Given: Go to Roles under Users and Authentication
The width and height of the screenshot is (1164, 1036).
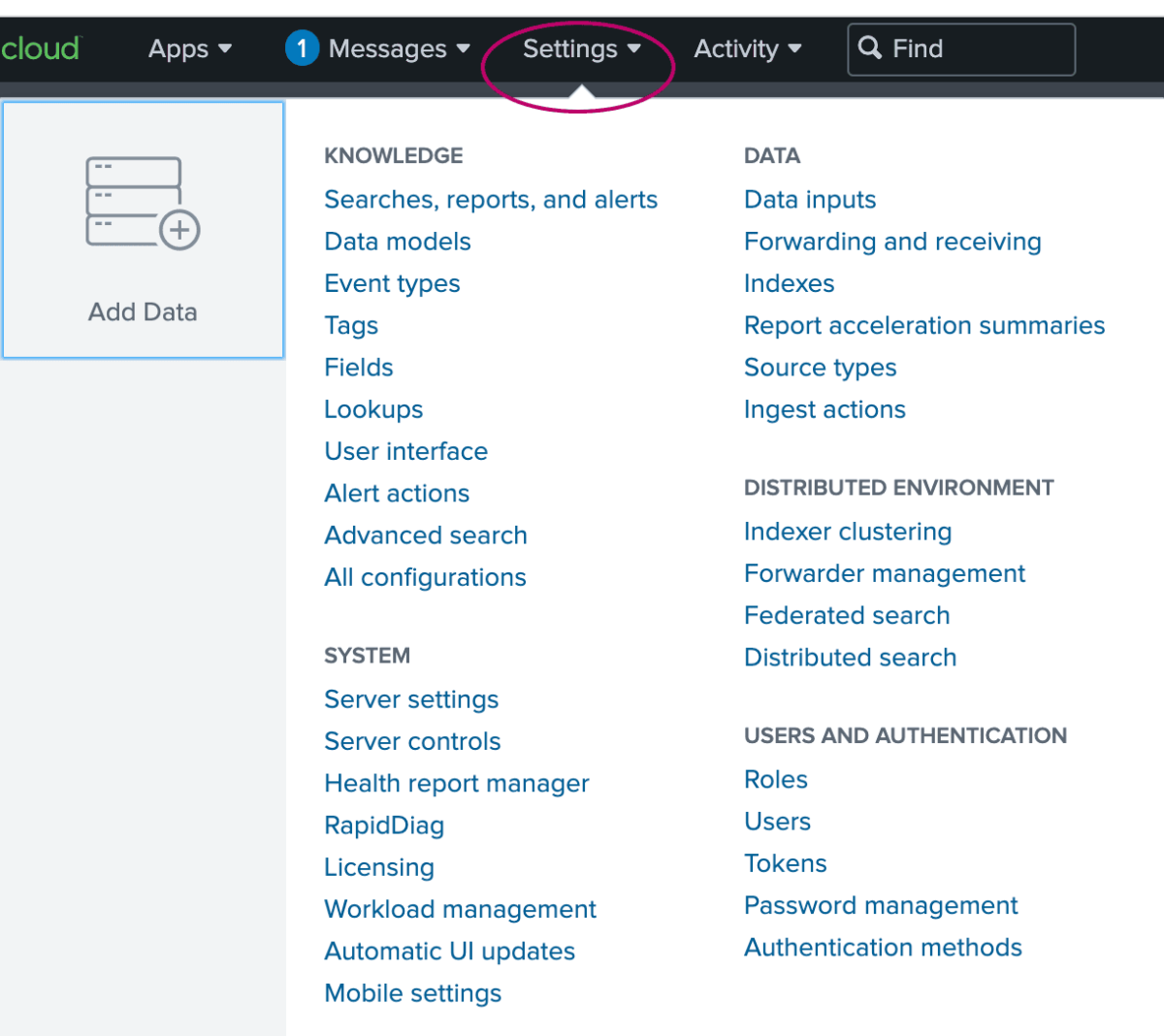Looking at the screenshot, I should pyautogui.click(x=776, y=779).
